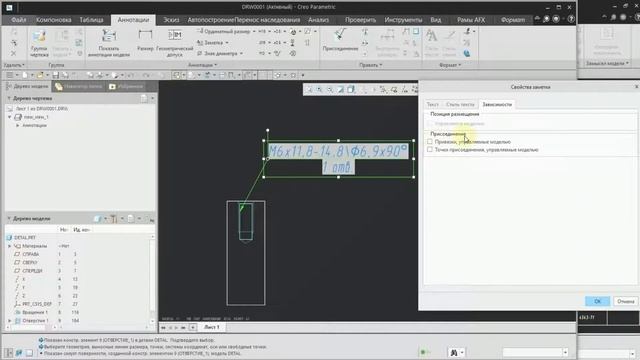Select the СВЕРХУ datum plane
This screenshot has width=640, height=360.
coord(30,262)
